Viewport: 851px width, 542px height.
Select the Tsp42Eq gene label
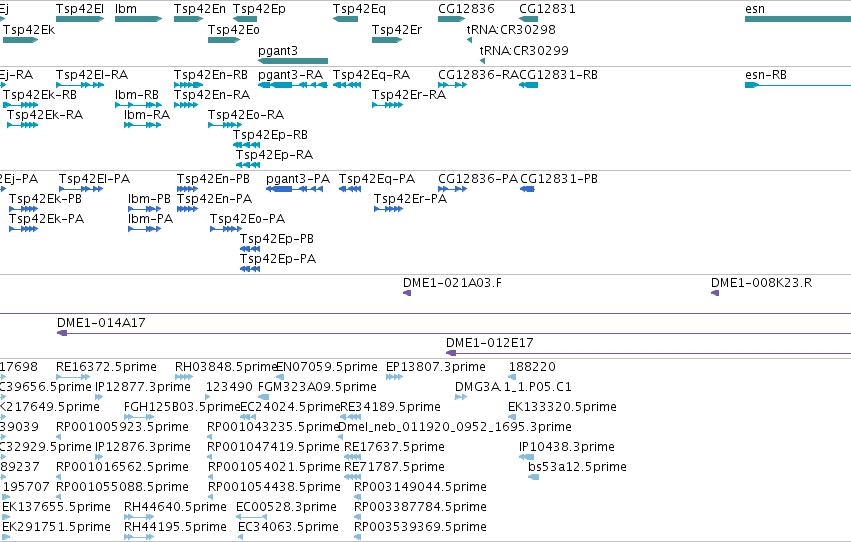359,9
